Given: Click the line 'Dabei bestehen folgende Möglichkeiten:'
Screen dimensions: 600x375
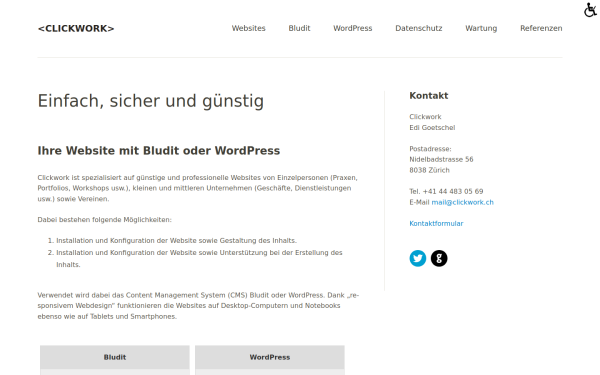Looking at the screenshot, I should [x=104, y=220].
